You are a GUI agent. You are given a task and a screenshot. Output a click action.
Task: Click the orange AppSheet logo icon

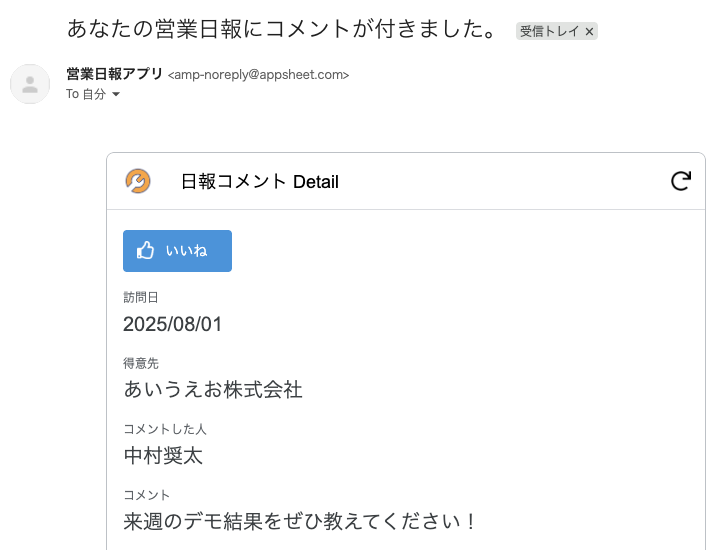(138, 181)
